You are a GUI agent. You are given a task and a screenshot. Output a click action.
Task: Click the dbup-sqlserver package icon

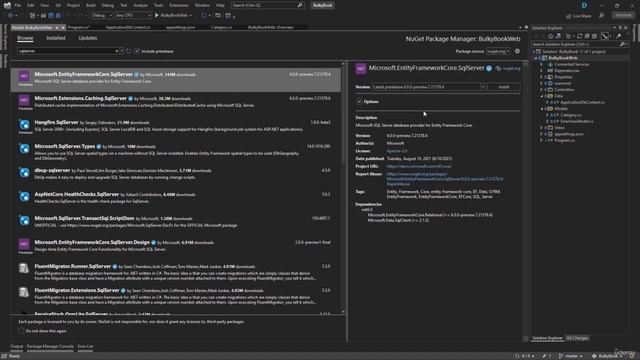tap(24, 173)
